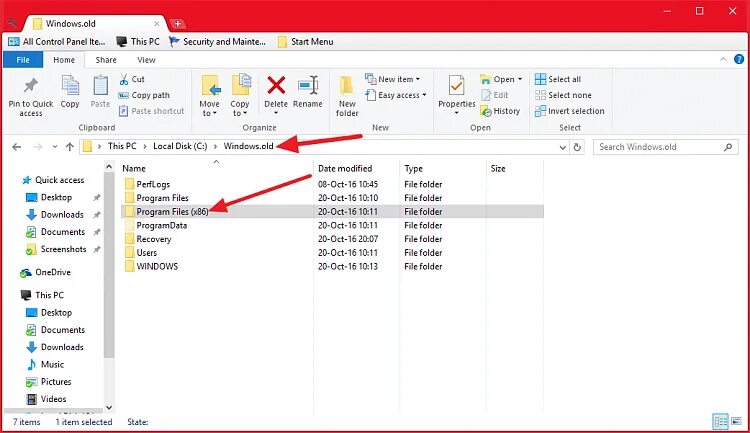
Task: Close the Windows.old tab
Action: pyautogui.click(x=156, y=23)
